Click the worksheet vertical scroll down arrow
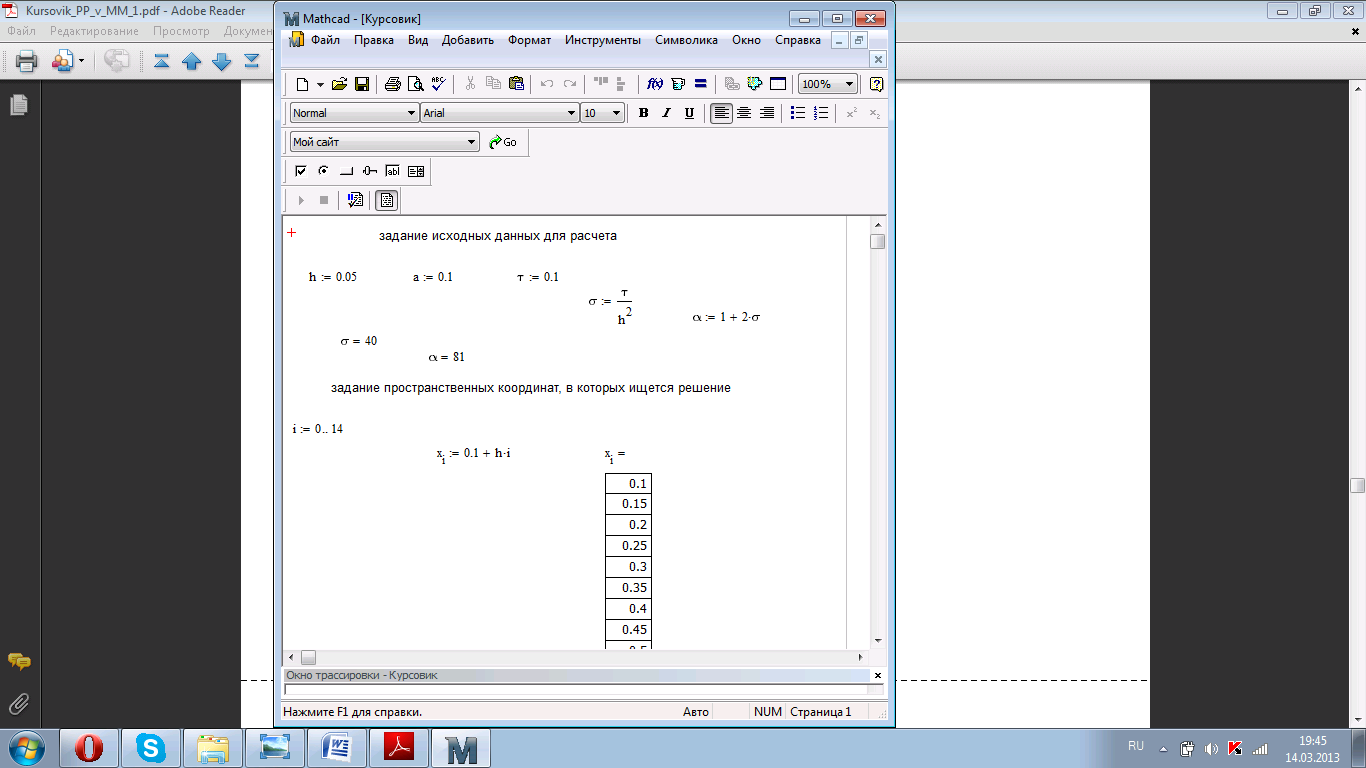The height and width of the screenshot is (768, 1366). point(877,640)
